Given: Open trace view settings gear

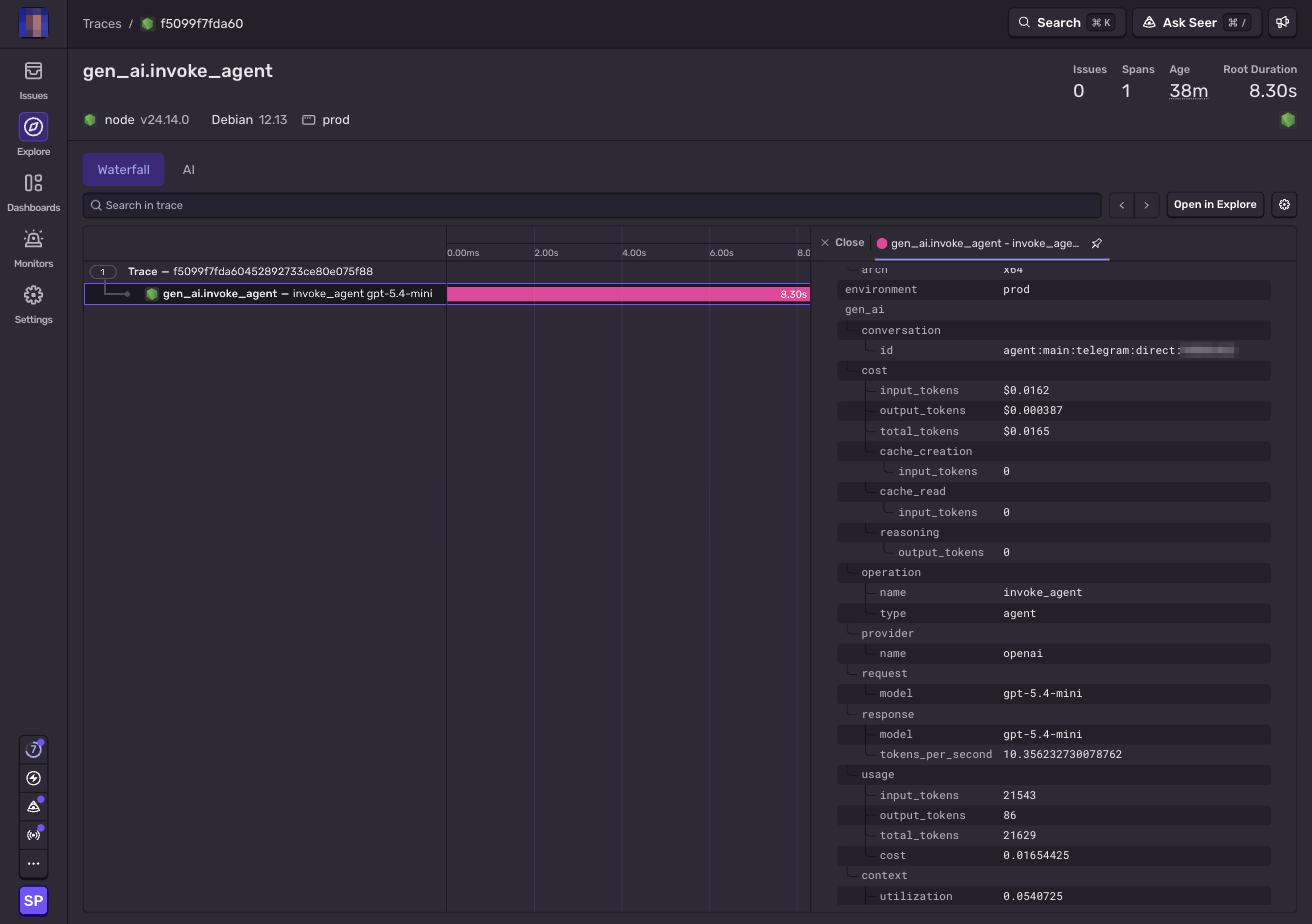Looking at the screenshot, I should tap(1284, 204).
